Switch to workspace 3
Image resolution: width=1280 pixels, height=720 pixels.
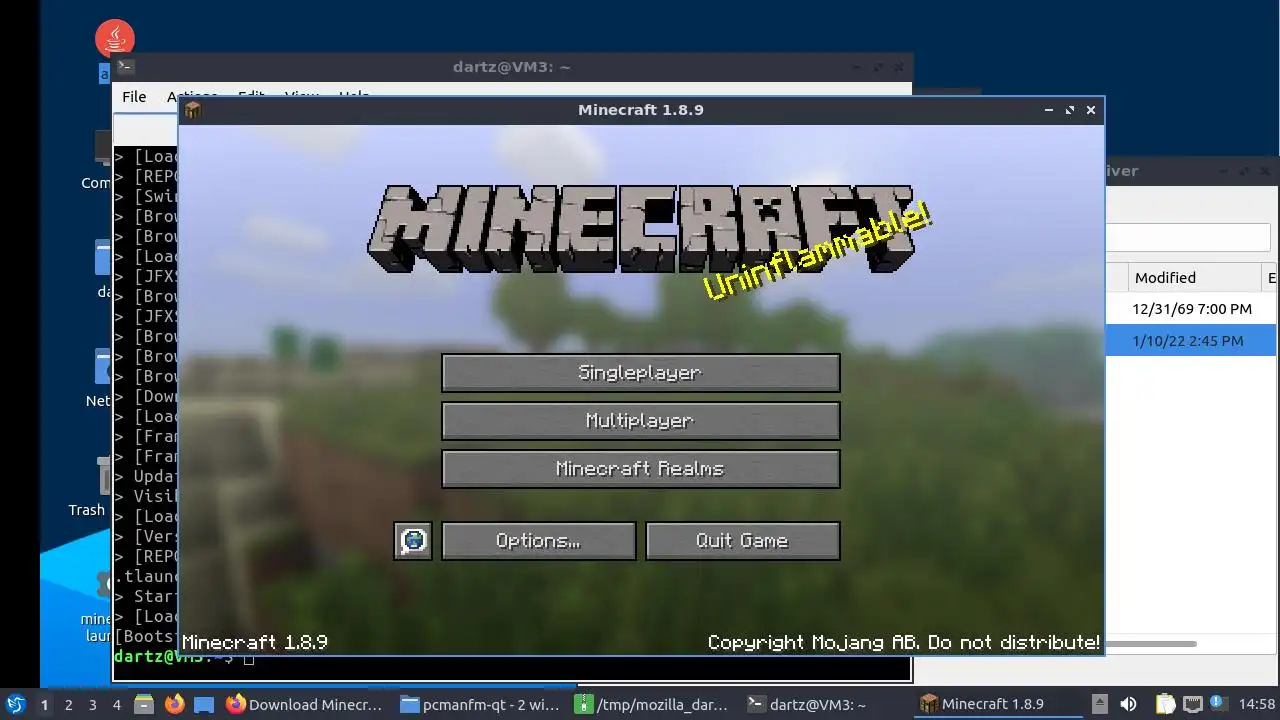92,705
